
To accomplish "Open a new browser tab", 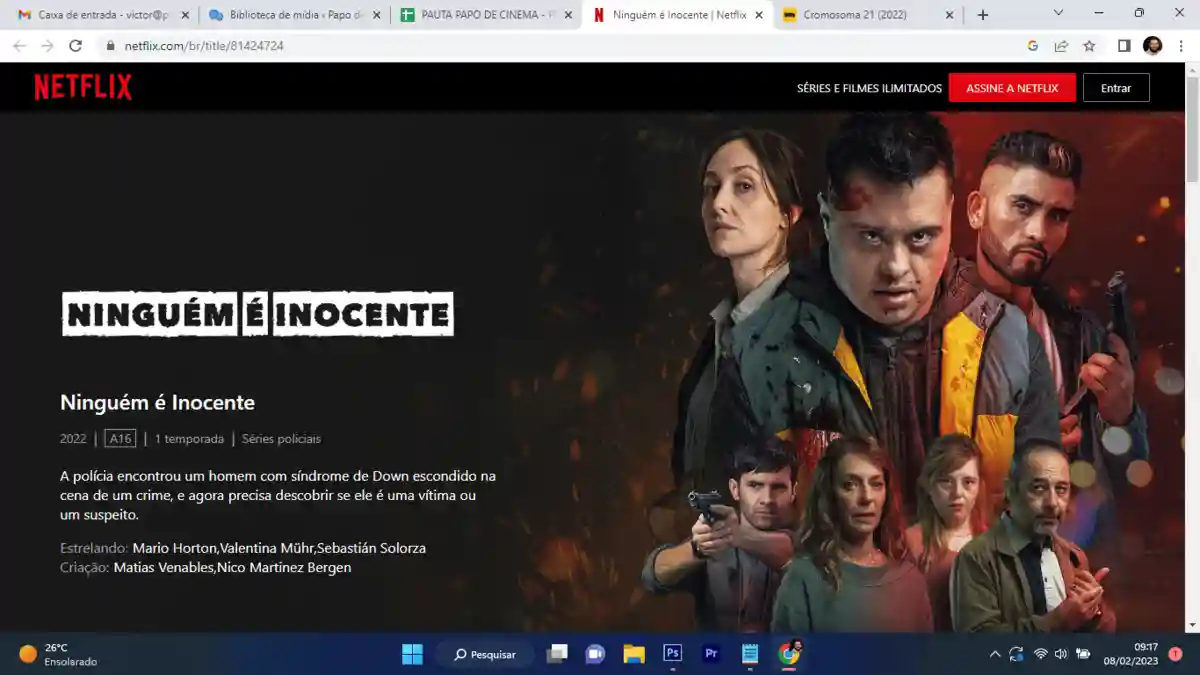I will click(x=983, y=15).
